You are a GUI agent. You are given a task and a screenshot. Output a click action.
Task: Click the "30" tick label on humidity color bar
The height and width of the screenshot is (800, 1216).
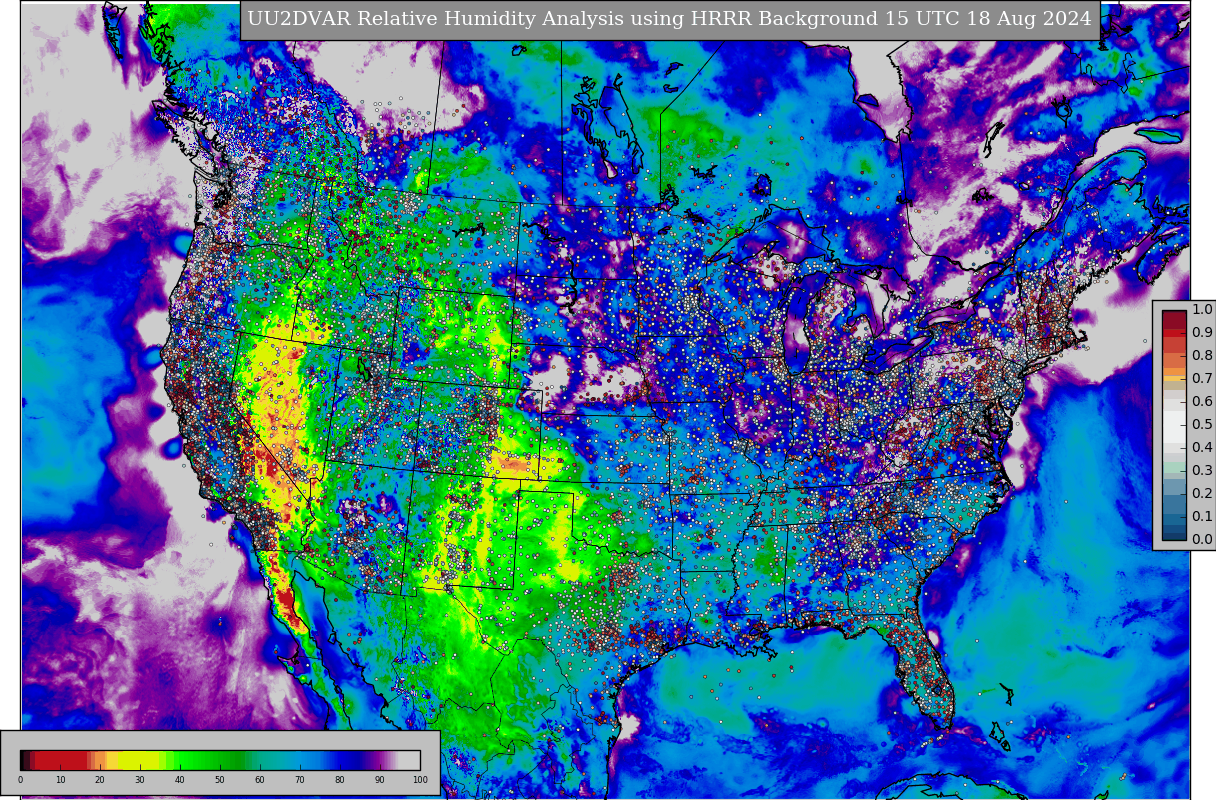click(140, 780)
